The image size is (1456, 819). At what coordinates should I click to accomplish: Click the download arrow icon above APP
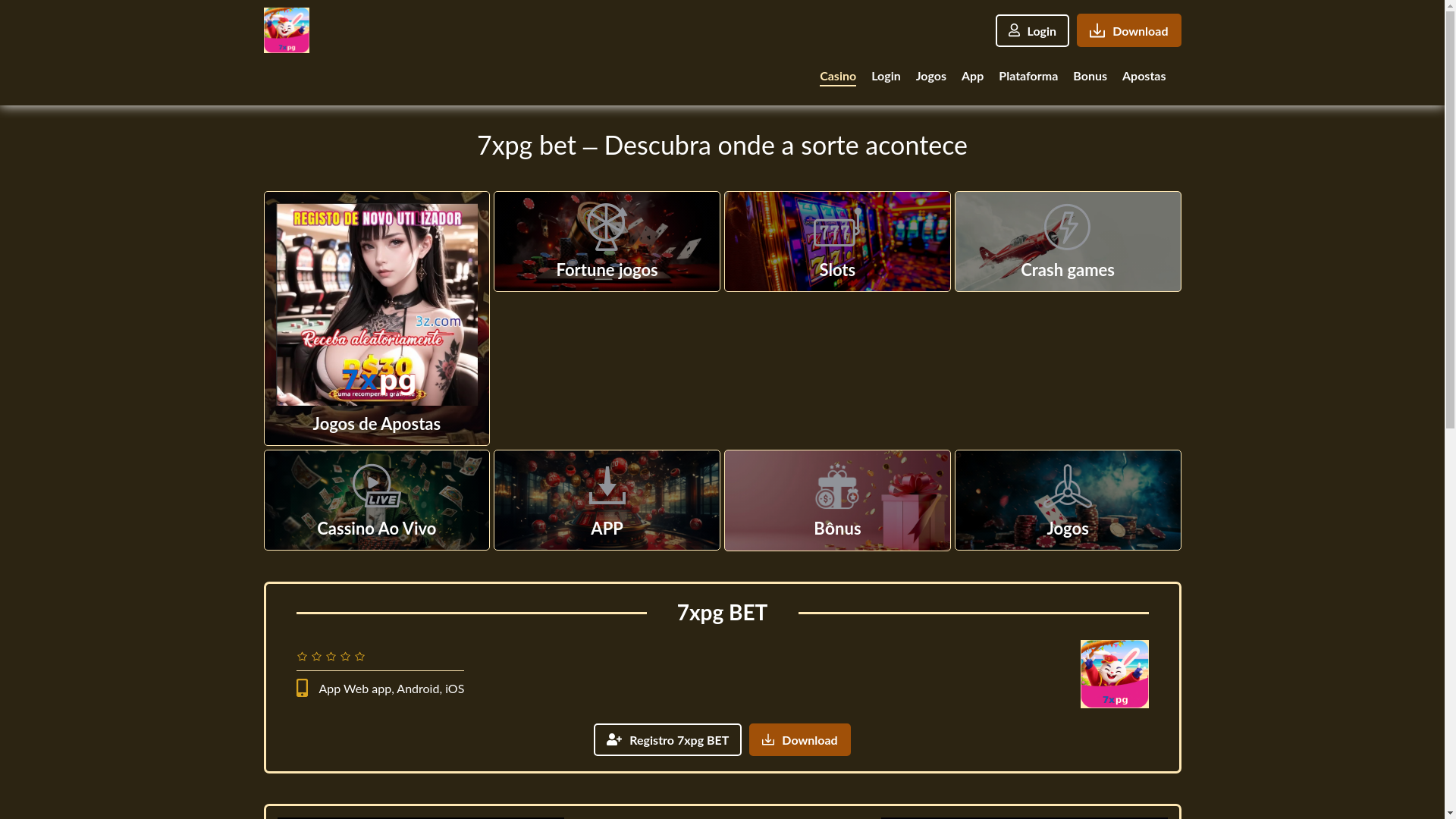tap(607, 485)
